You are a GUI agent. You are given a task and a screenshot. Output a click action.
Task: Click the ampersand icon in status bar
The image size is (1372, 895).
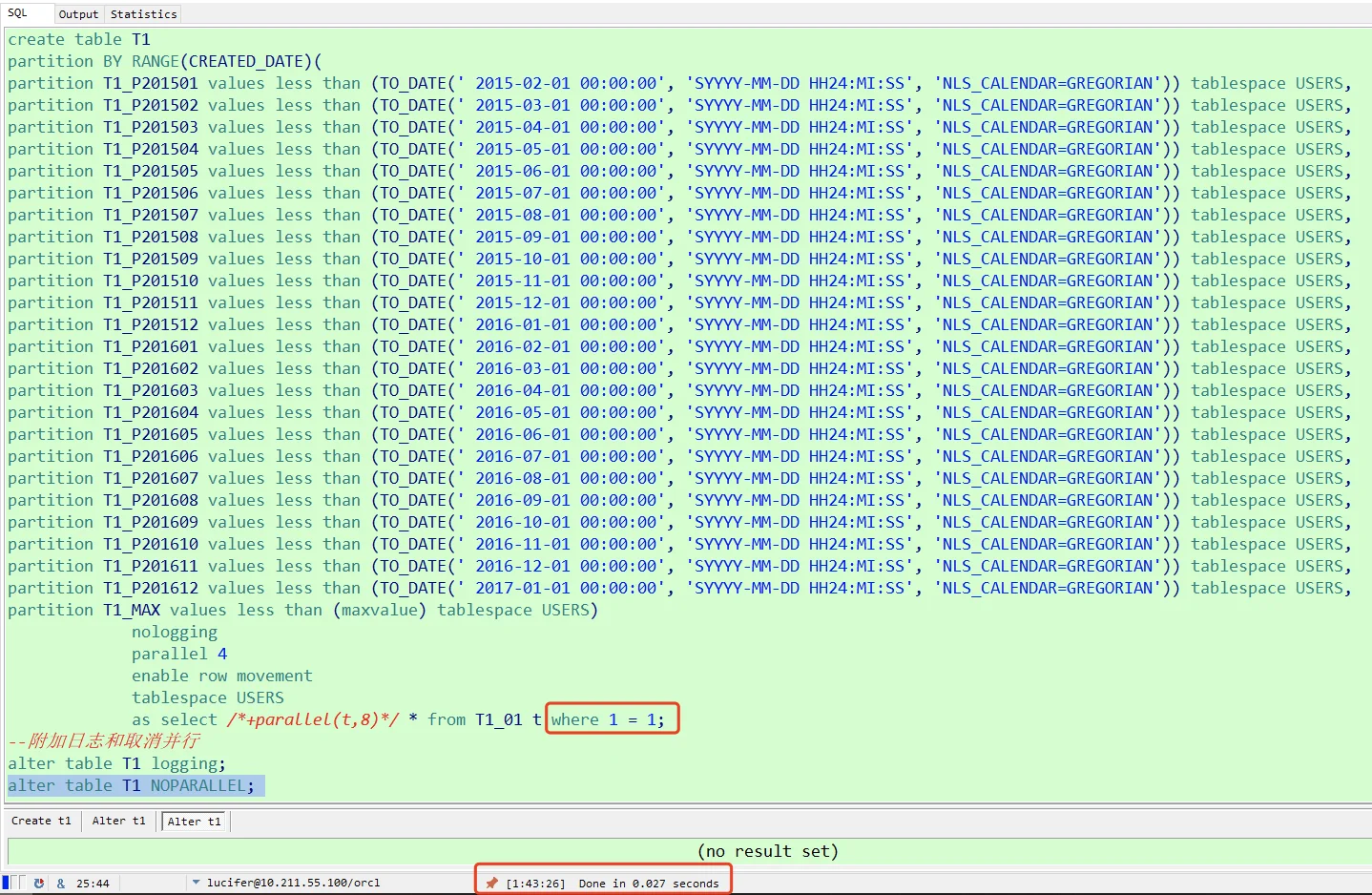(61, 884)
